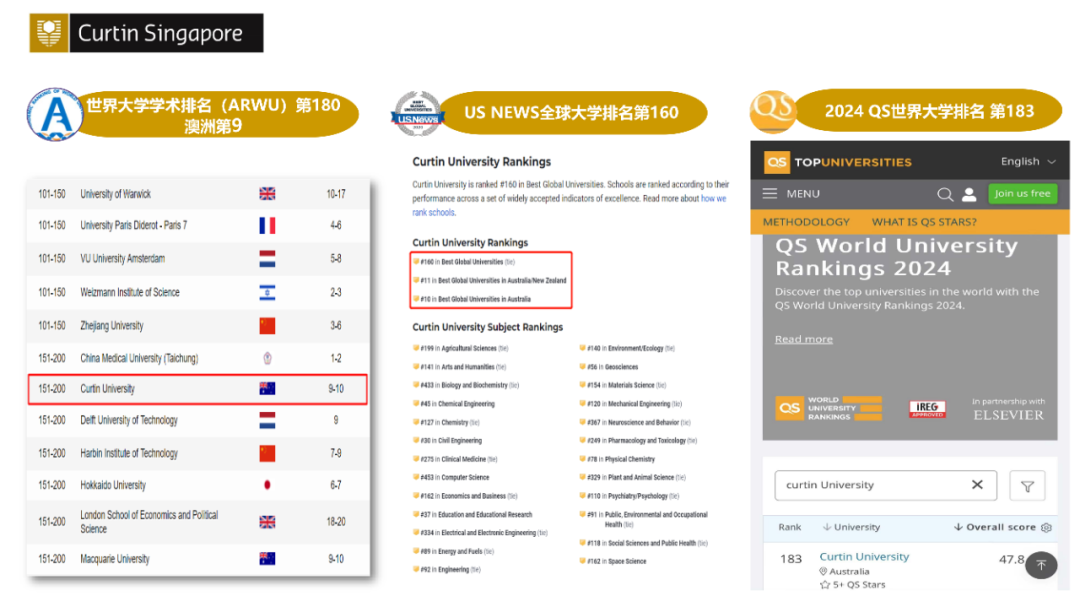The height and width of the screenshot is (607, 1080).
Task: Click the MENU label in QS header
Action: (x=803, y=194)
